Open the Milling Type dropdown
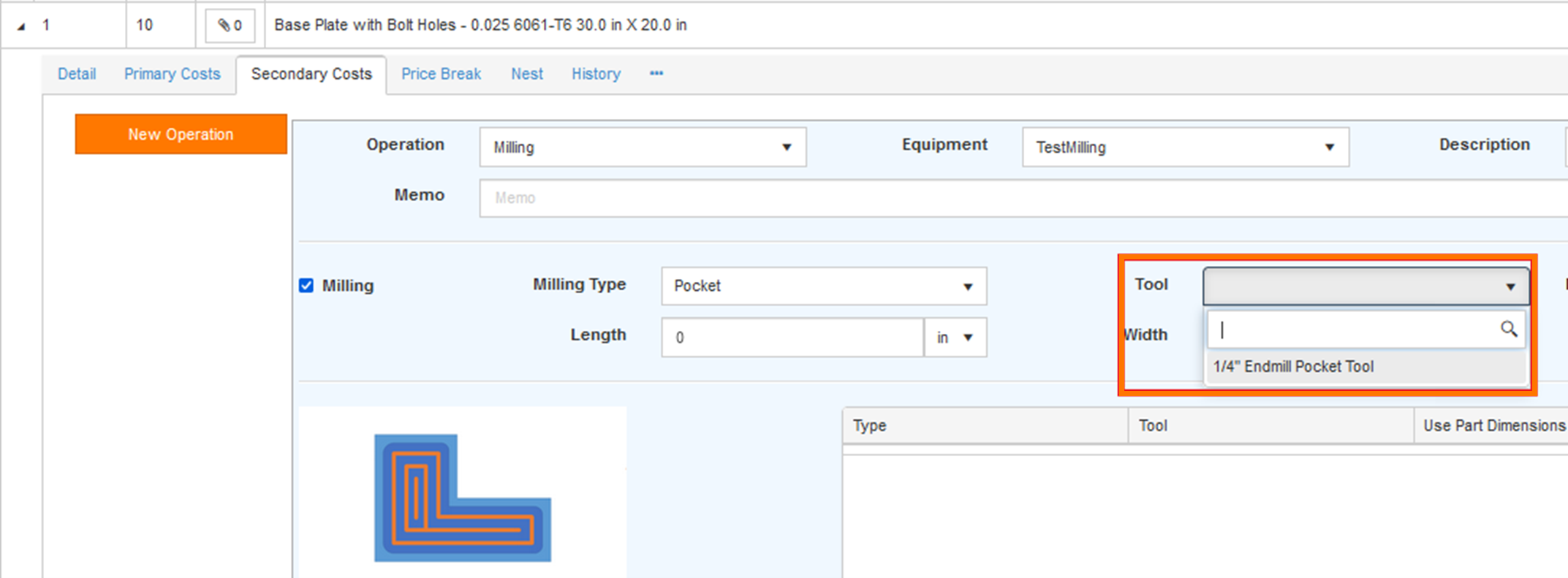The image size is (1568, 578). [823, 286]
